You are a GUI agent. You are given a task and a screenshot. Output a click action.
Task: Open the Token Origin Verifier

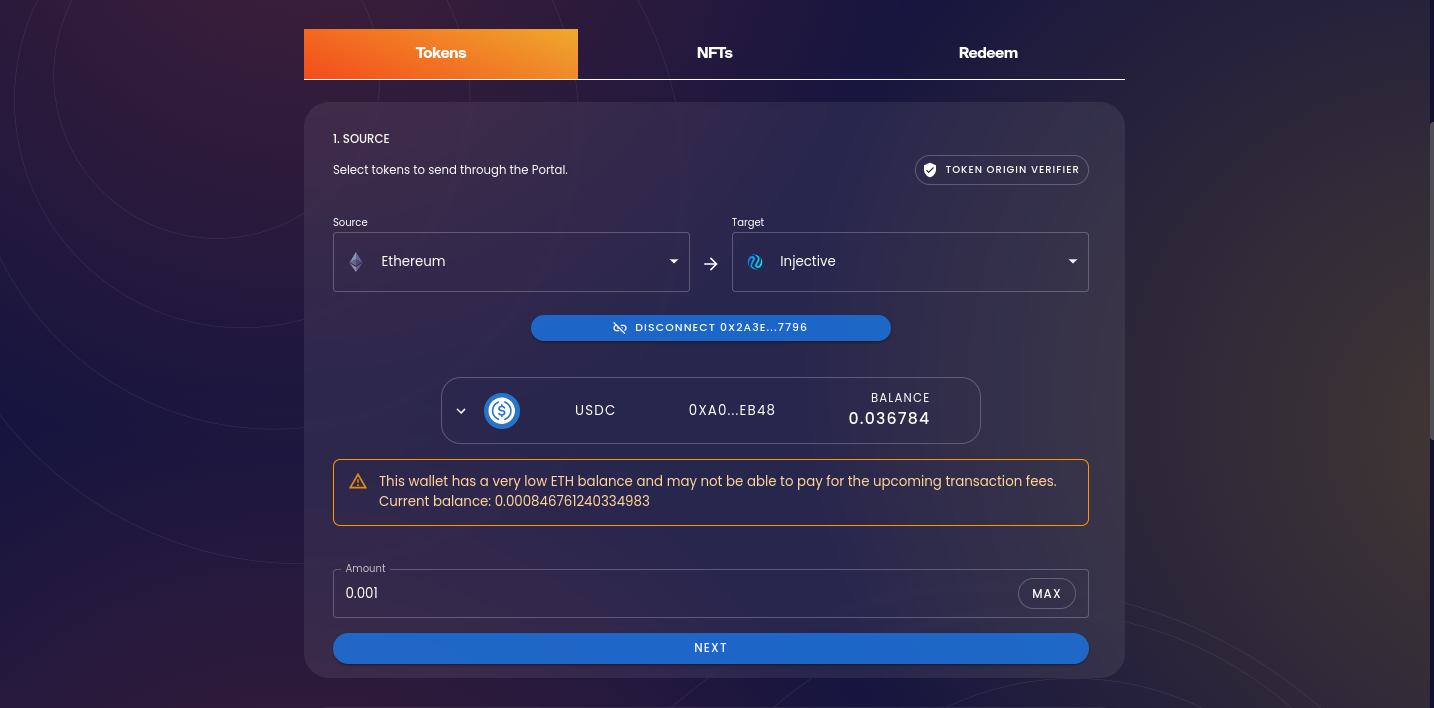[x=1002, y=170]
